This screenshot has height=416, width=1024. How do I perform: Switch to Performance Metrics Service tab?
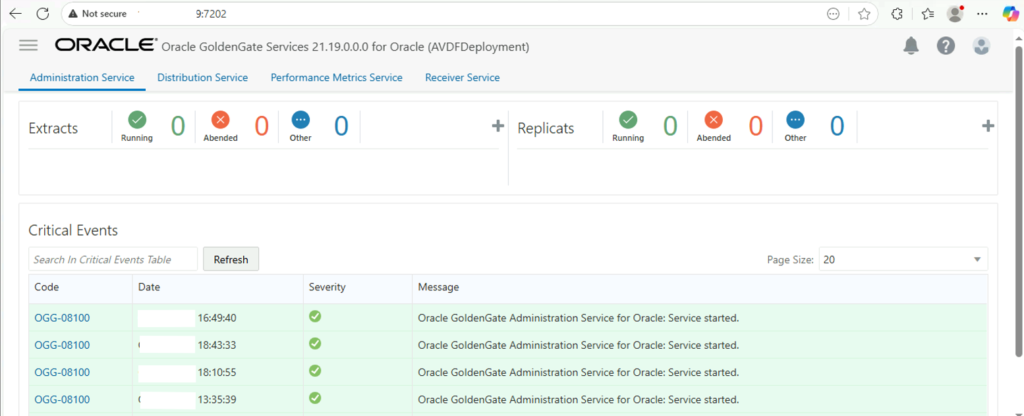336,77
